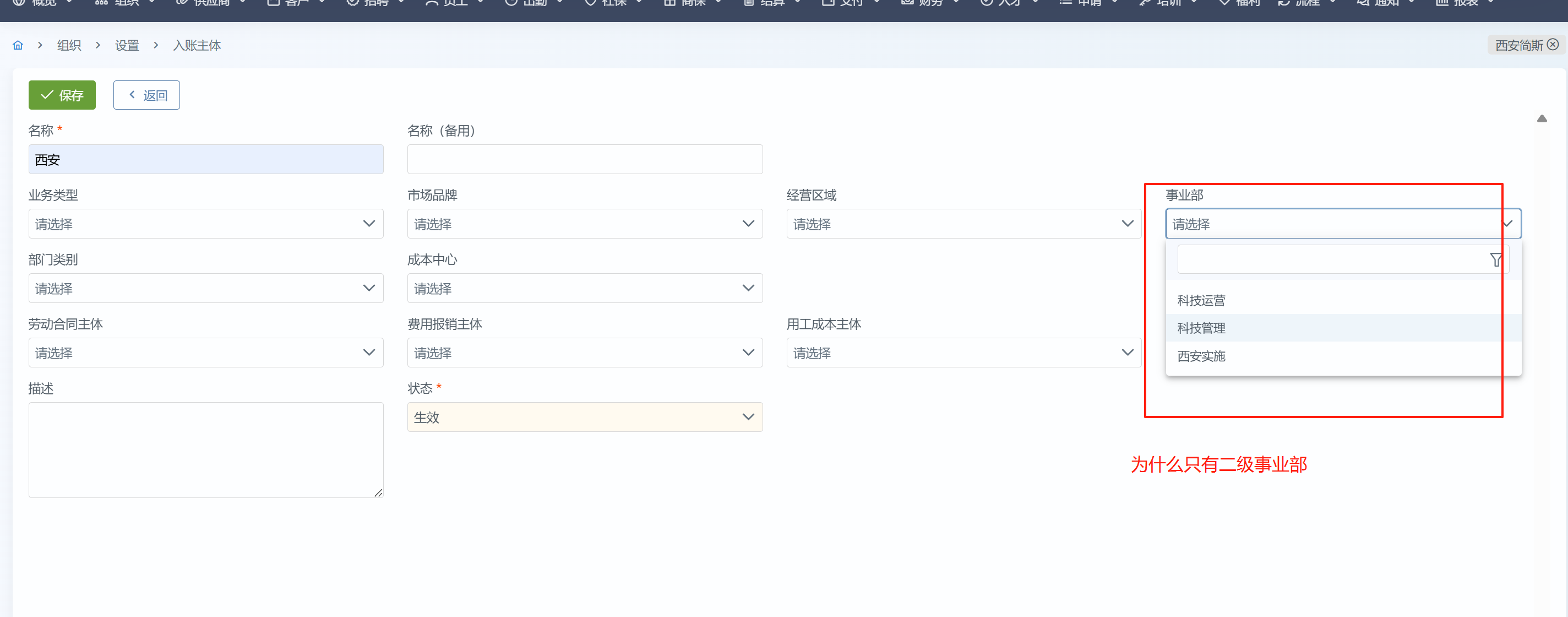Focus the 名称（备用） input field

(584, 160)
